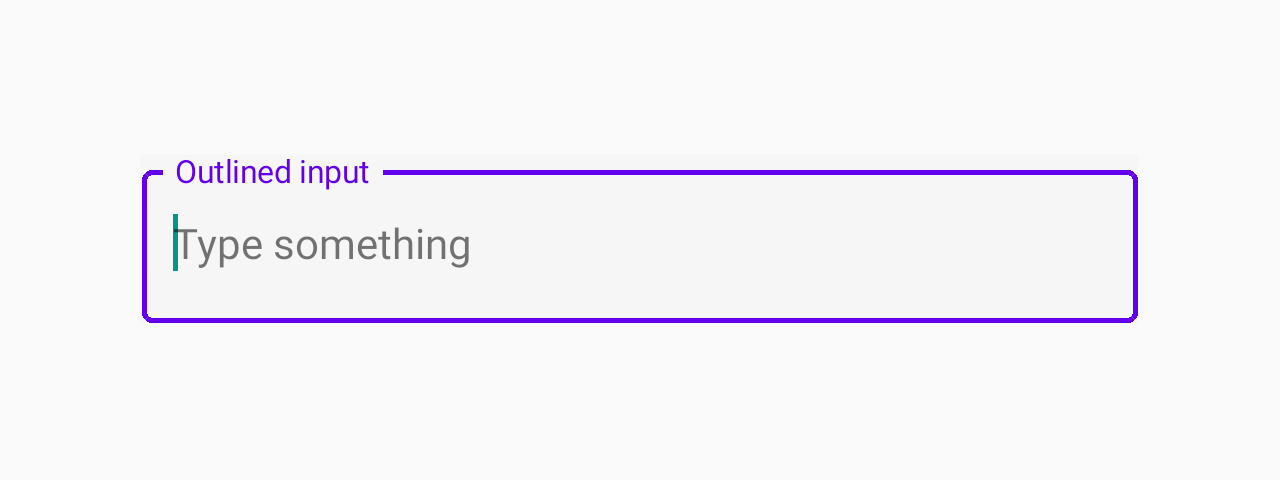This screenshot has width=1280, height=480.
Task: Click the blank background above the input
Action: [x=640, y=80]
